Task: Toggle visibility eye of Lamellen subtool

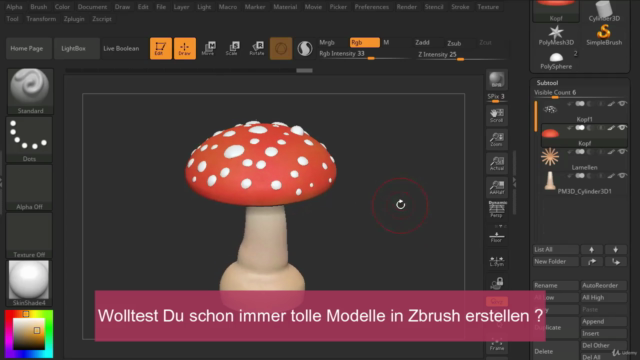Action: click(x=622, y=152)
